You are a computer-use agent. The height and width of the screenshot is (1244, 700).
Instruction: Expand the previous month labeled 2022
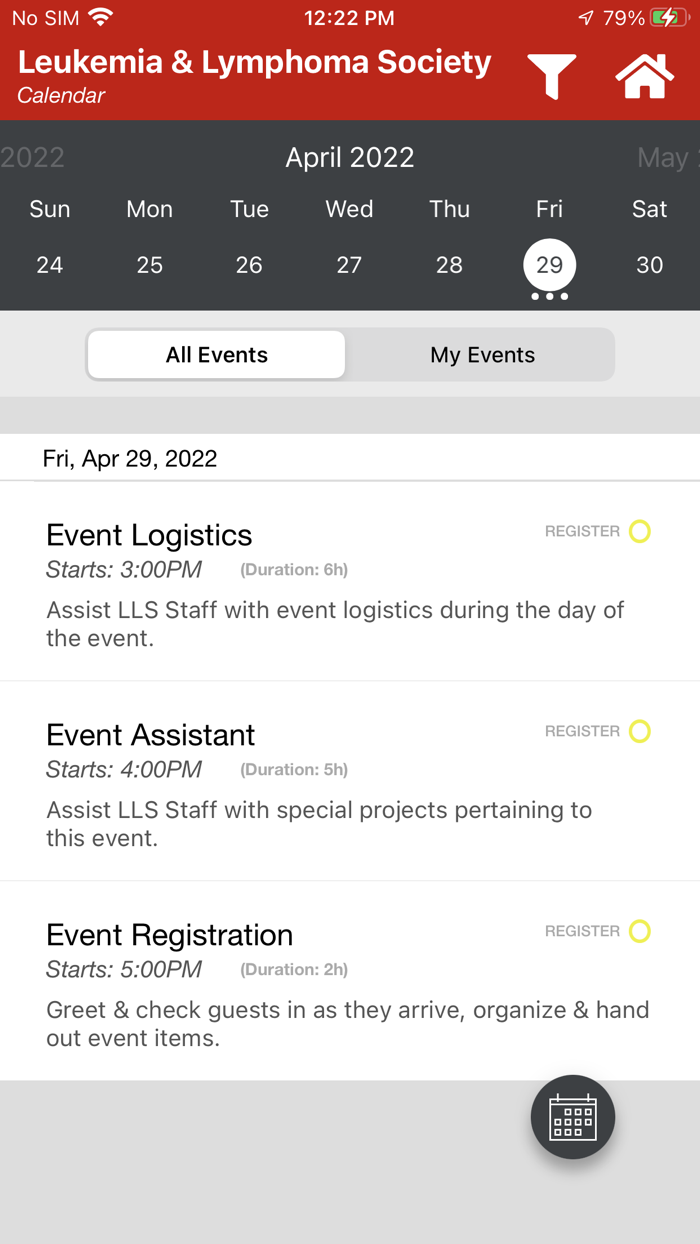point(33,157)
